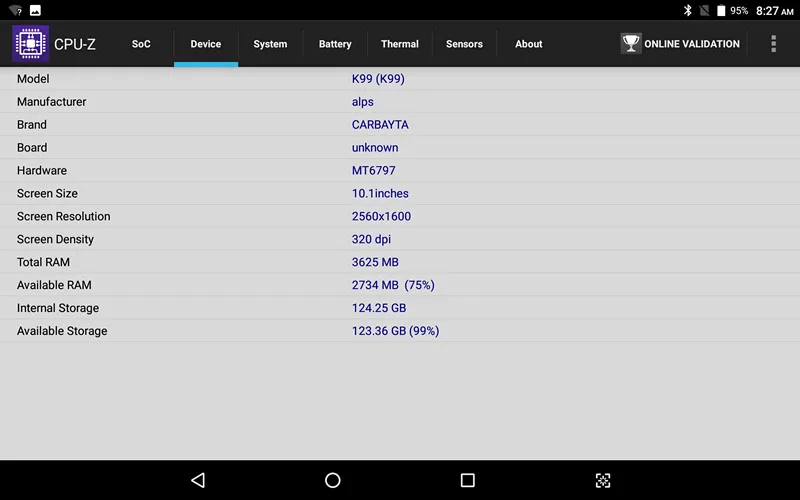800x500 pixels.
Task: Tap the 95% battery percentage
Action: point(739,11)
